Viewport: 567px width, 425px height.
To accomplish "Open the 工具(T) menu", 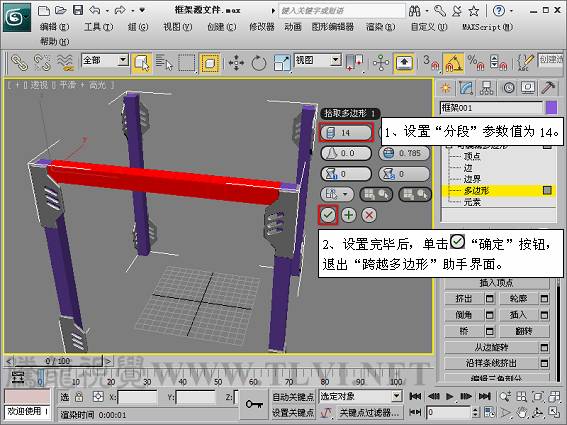I will pos(98,27).
